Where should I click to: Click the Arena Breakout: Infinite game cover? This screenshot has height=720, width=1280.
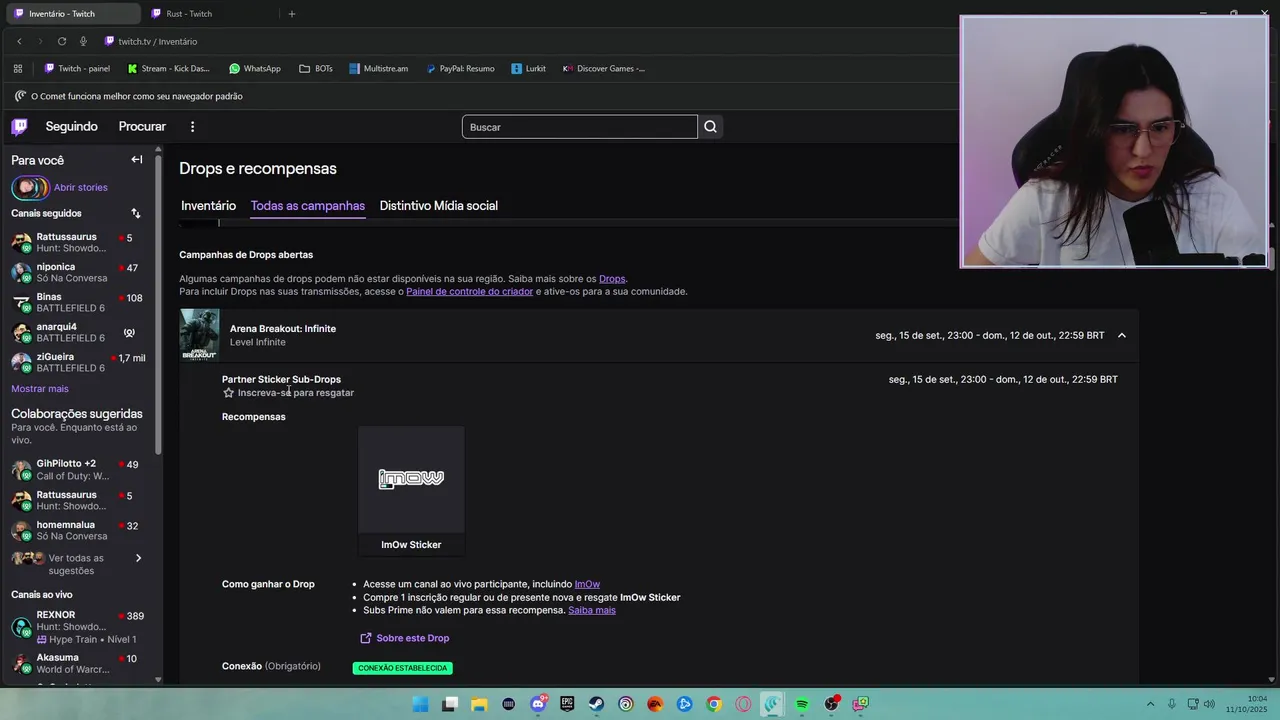[x=199, y=335]
